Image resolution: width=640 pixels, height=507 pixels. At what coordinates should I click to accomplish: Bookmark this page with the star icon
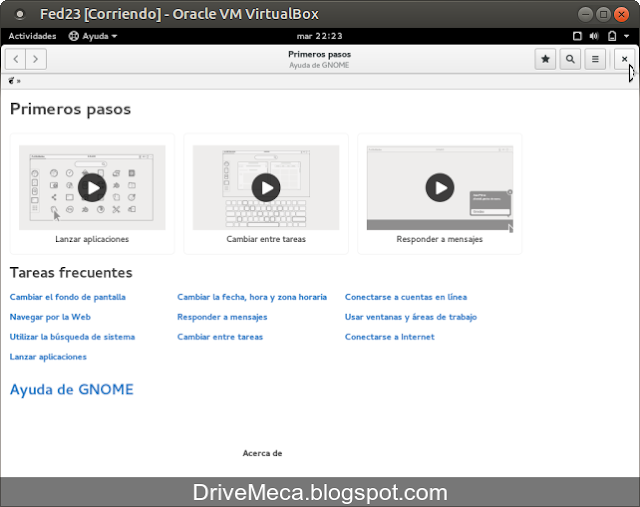pyautogui.click(x=545, y=59)
